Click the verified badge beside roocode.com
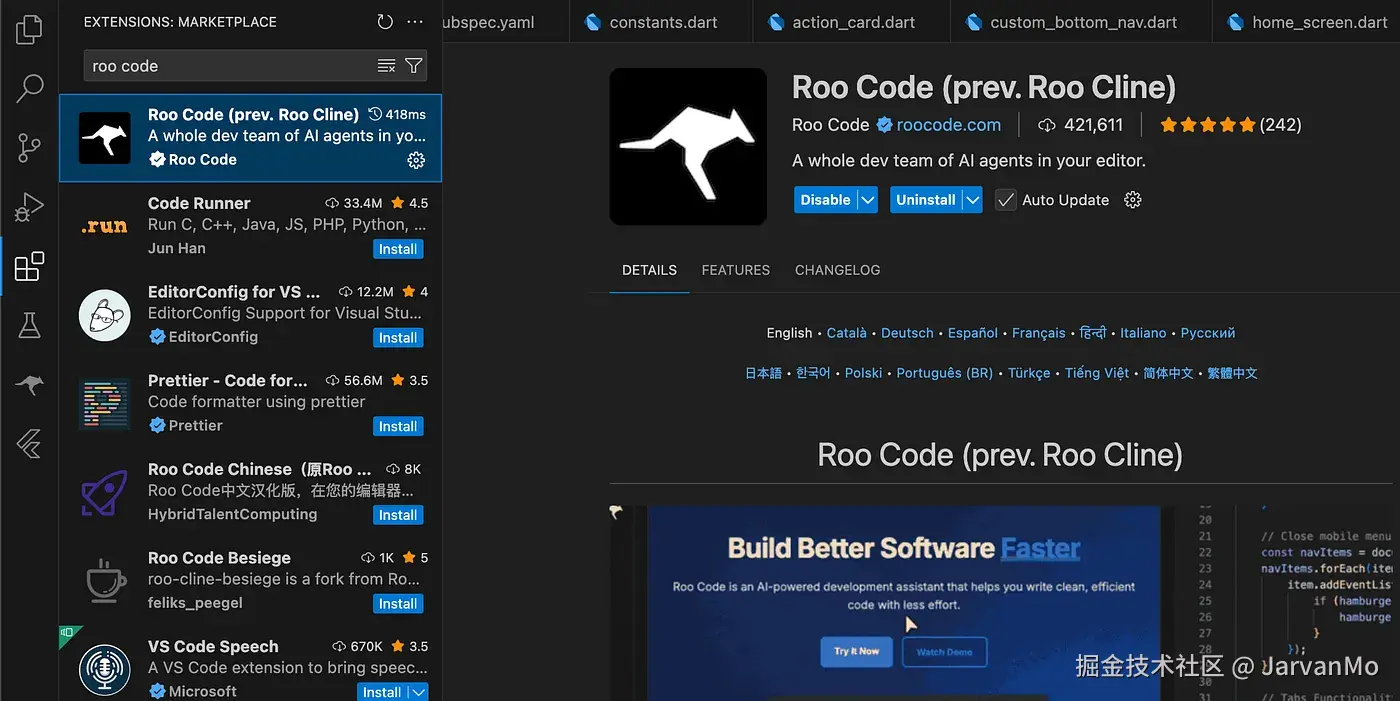Viewport: 1400px width, 701px height. point(884,125)
